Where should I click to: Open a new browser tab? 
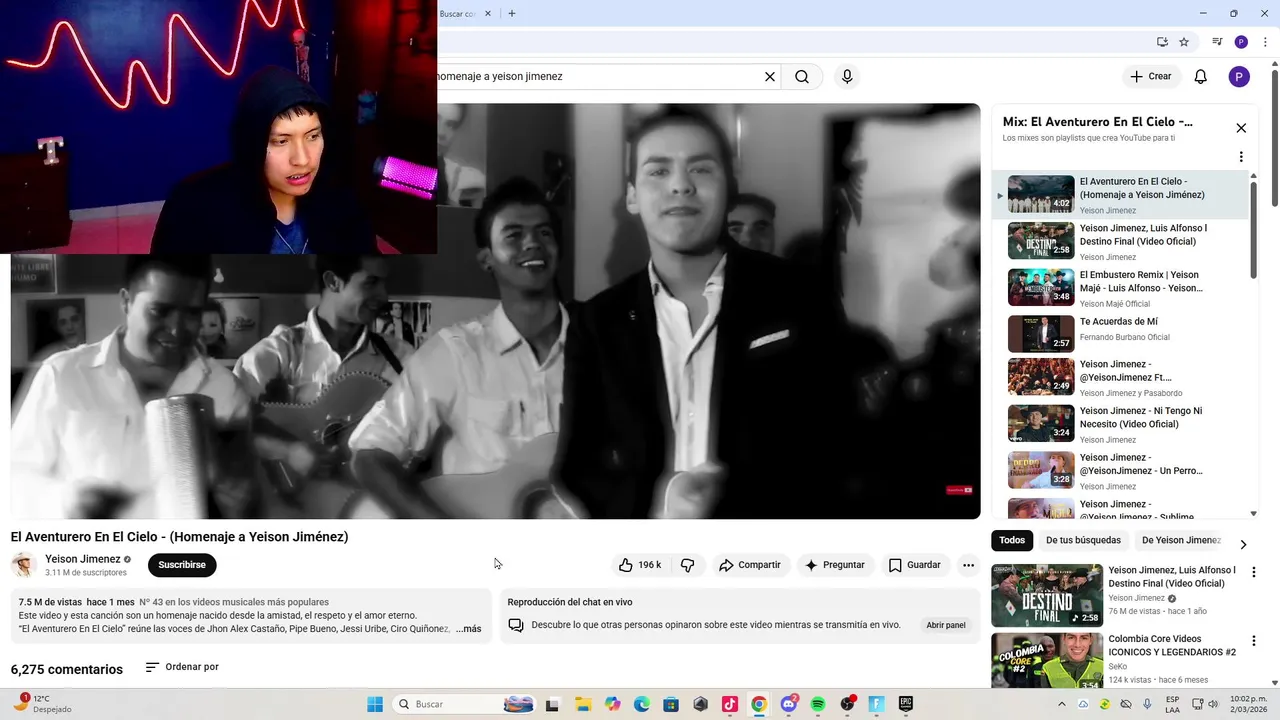point(512,13)
